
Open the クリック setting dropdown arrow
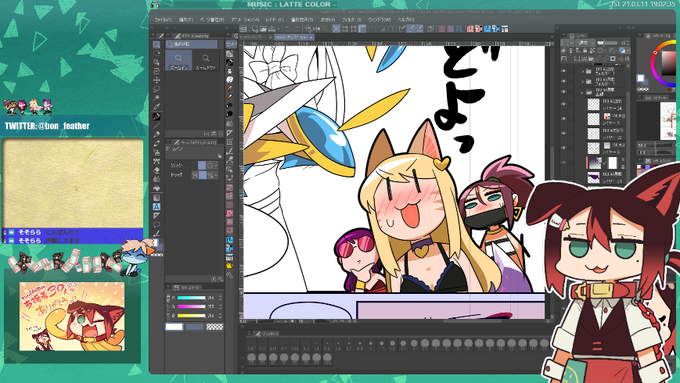pyautogui.click(x=216, y=165)
